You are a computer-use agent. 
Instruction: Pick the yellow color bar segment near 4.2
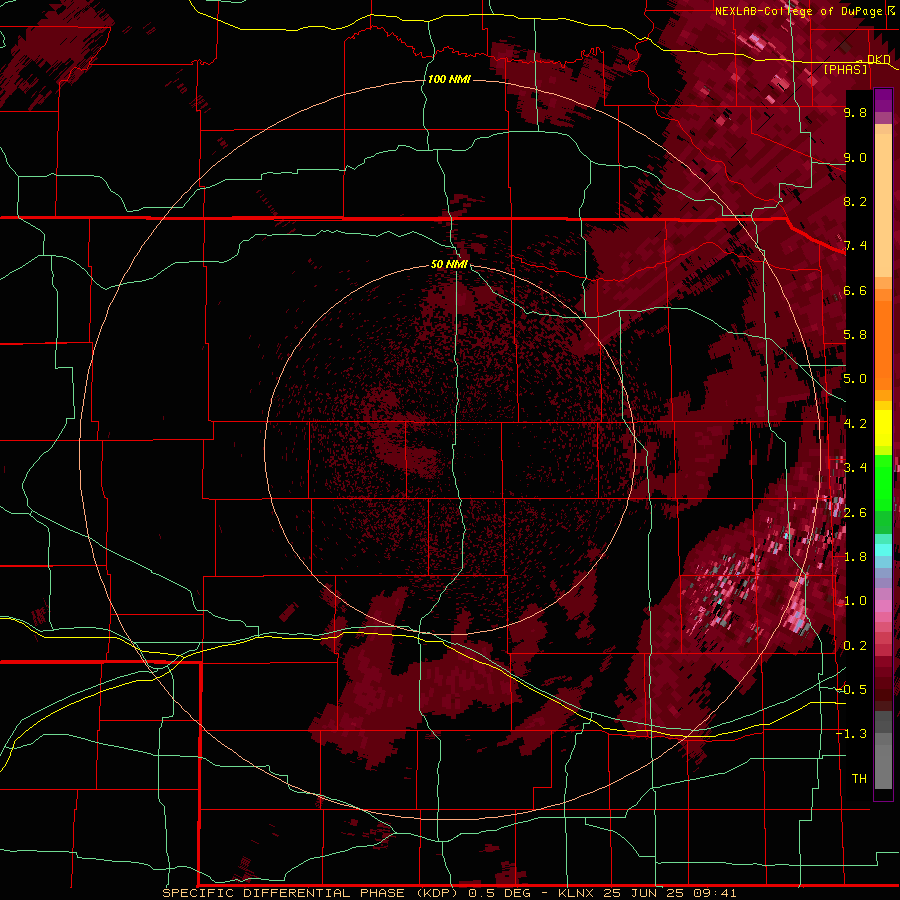click(883, 428)
